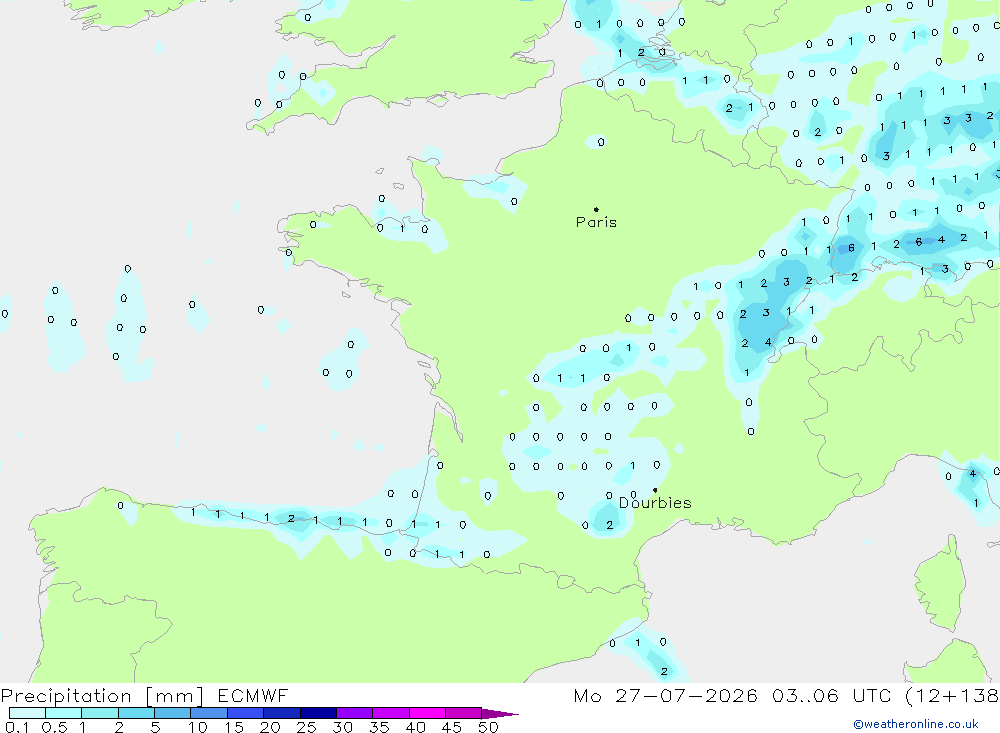The height and width of the screenshot is (733, 1000).
Task: Click the 10–15 mm blue legend swatch
Action: pyautogui.click(x=209, y=713)
